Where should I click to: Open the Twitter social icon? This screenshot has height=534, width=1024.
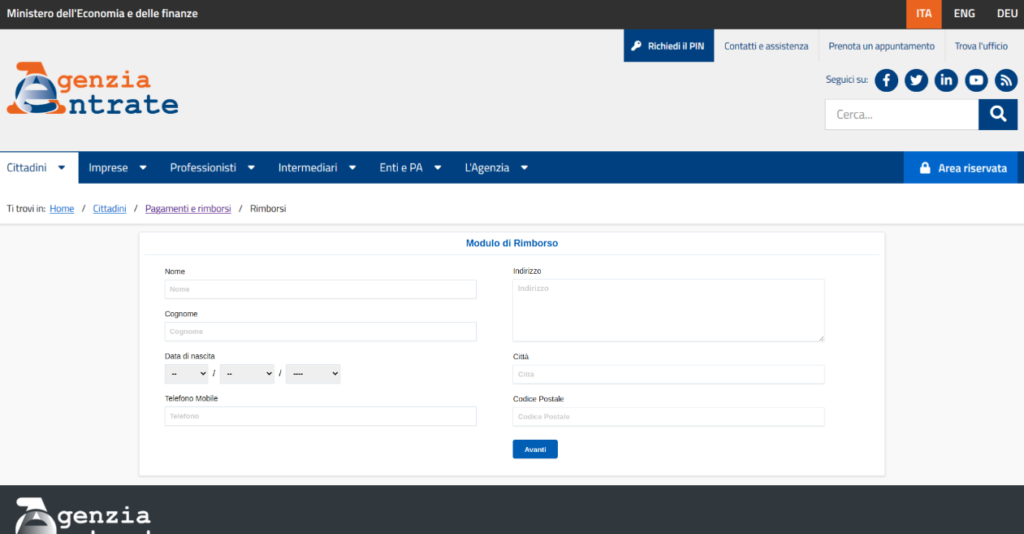click(916, 80)
